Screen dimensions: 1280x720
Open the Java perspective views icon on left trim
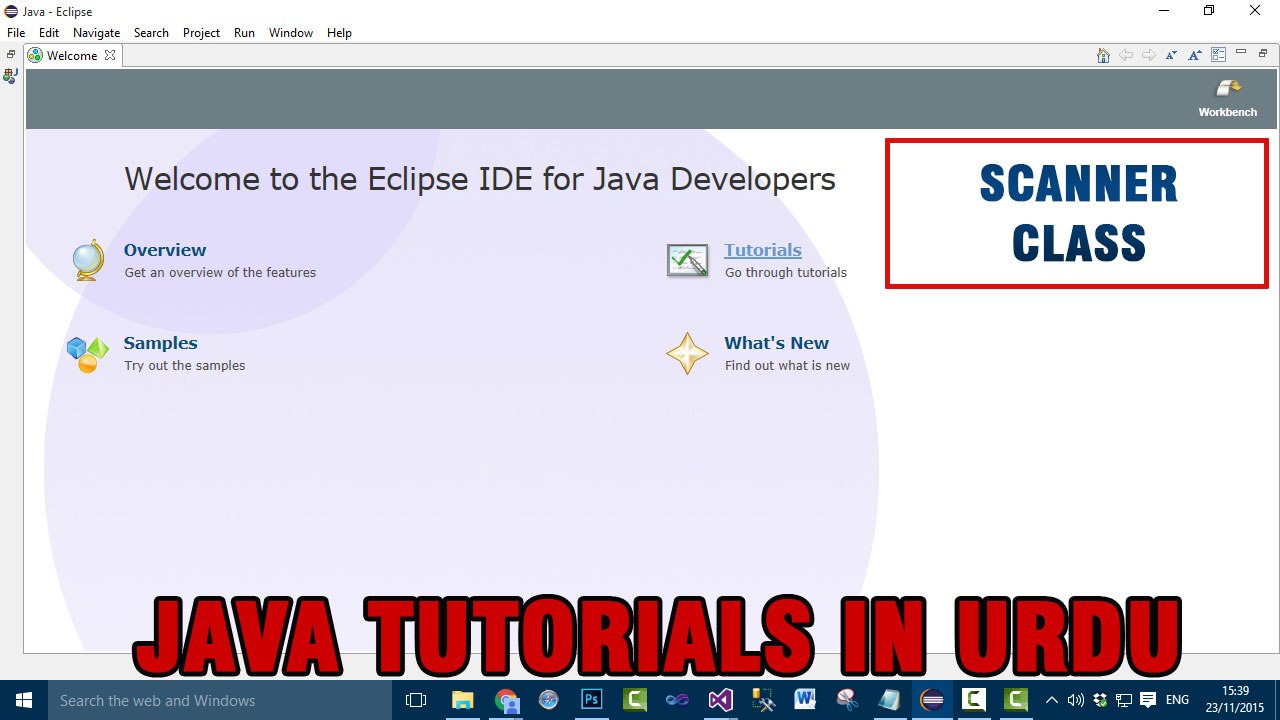tap(11, 76)
